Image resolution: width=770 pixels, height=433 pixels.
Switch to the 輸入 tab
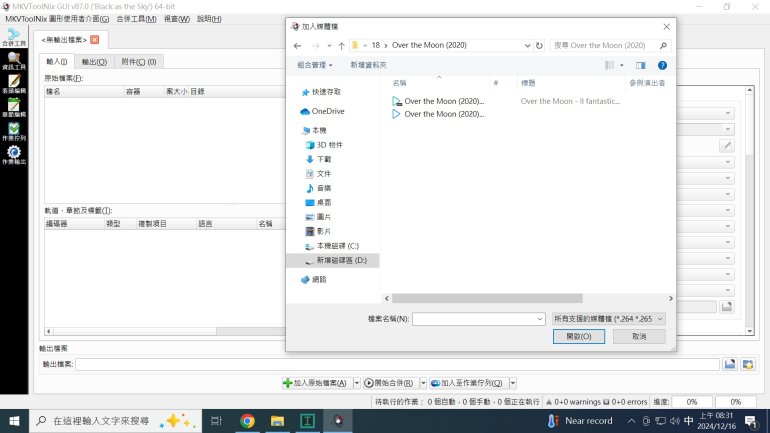click(x=56, y=62)
